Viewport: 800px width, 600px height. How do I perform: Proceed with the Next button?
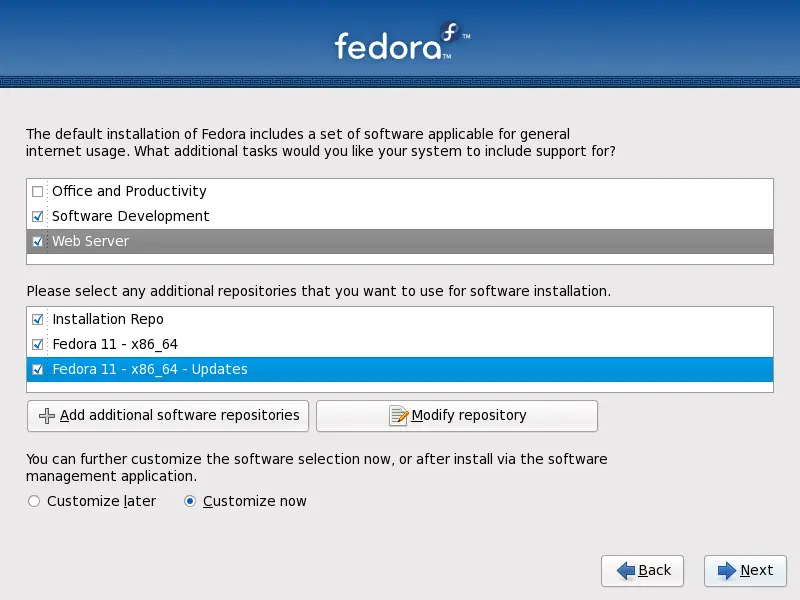745,570
